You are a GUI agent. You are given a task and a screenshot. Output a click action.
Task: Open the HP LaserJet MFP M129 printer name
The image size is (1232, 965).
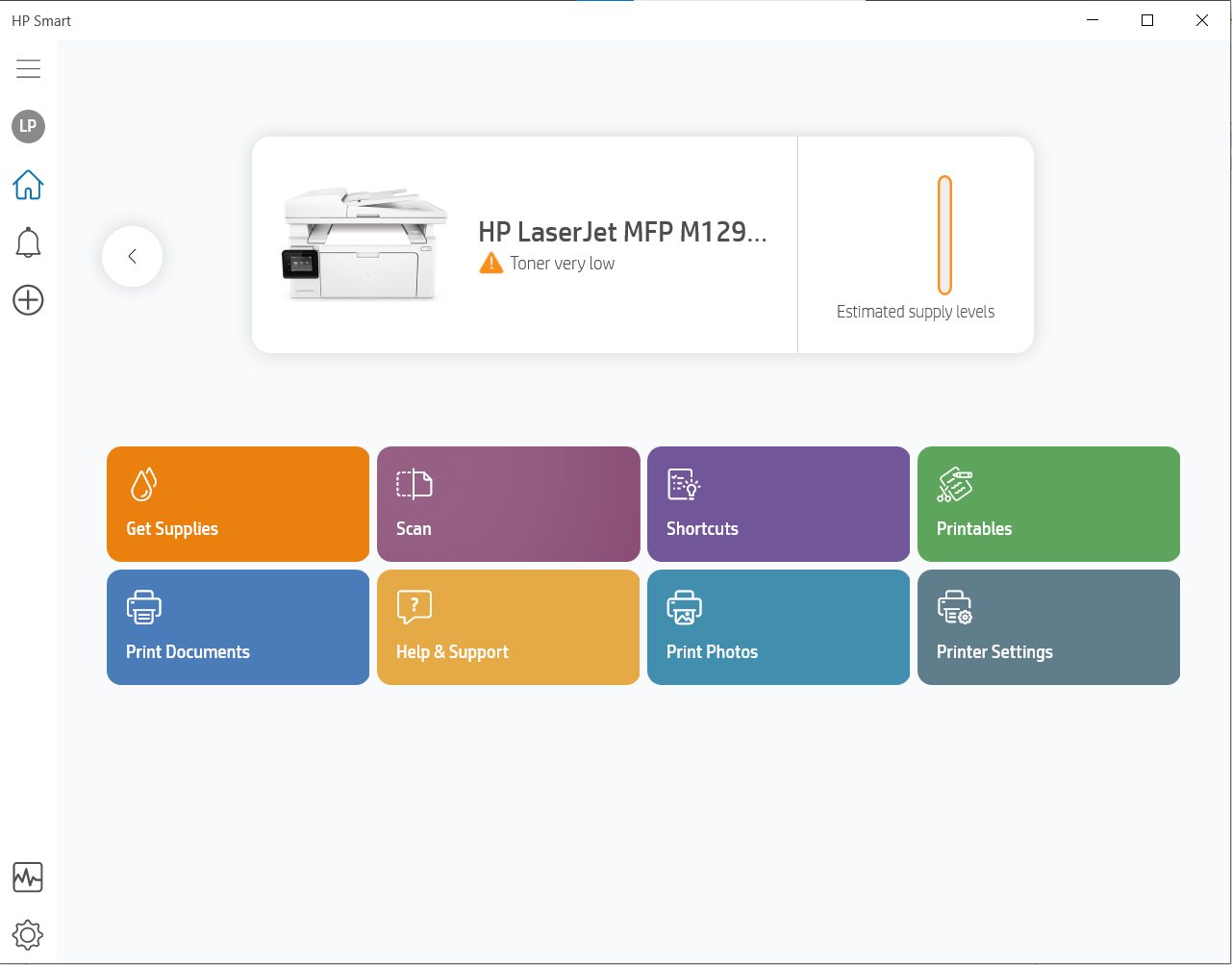(x=622, y=232)
